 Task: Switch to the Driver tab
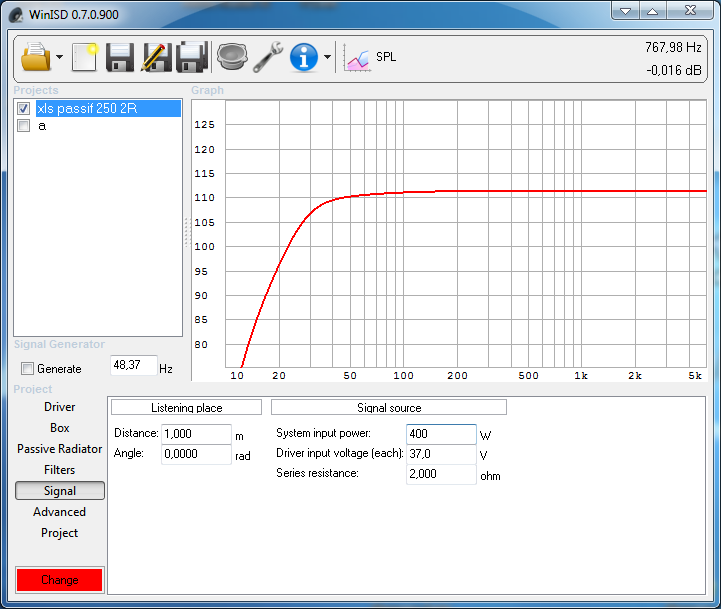coord(60,407)
